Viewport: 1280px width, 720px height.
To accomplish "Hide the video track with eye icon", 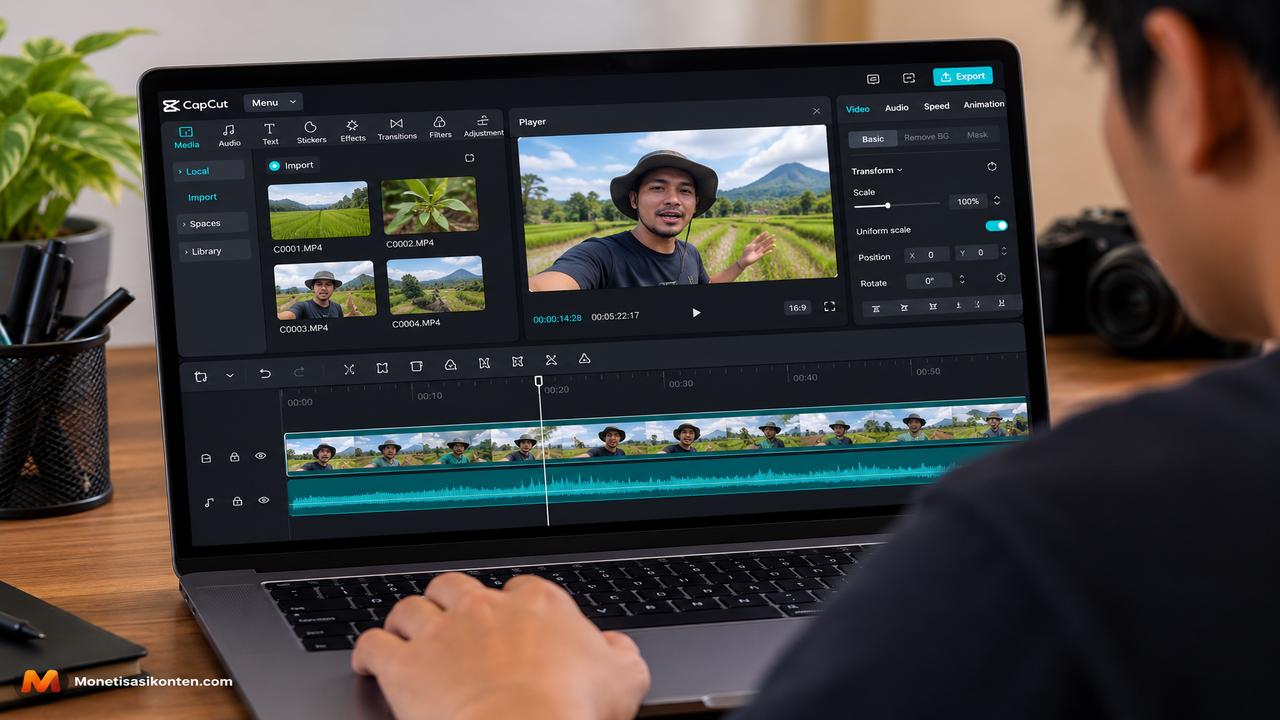I will point(260,456).
